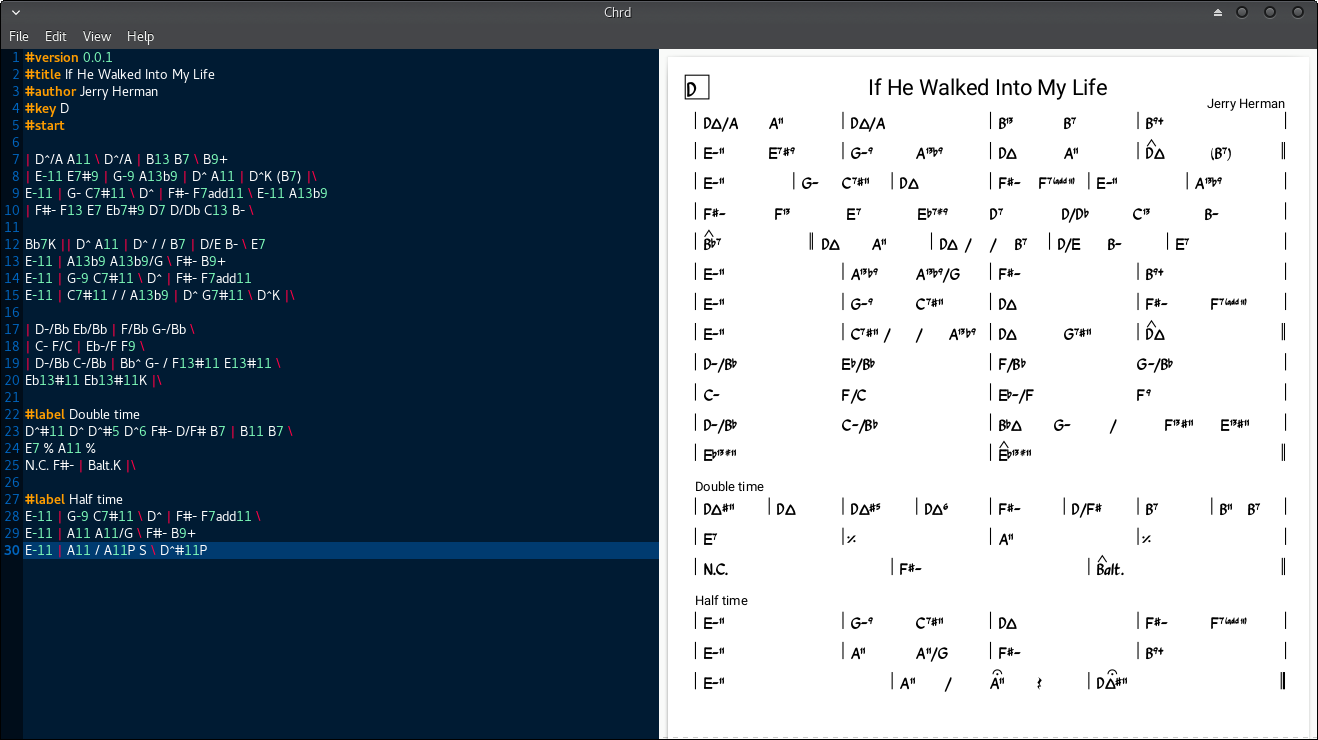Click the 'Balt.' fermata chord in chart

[x=1110, y=567]
